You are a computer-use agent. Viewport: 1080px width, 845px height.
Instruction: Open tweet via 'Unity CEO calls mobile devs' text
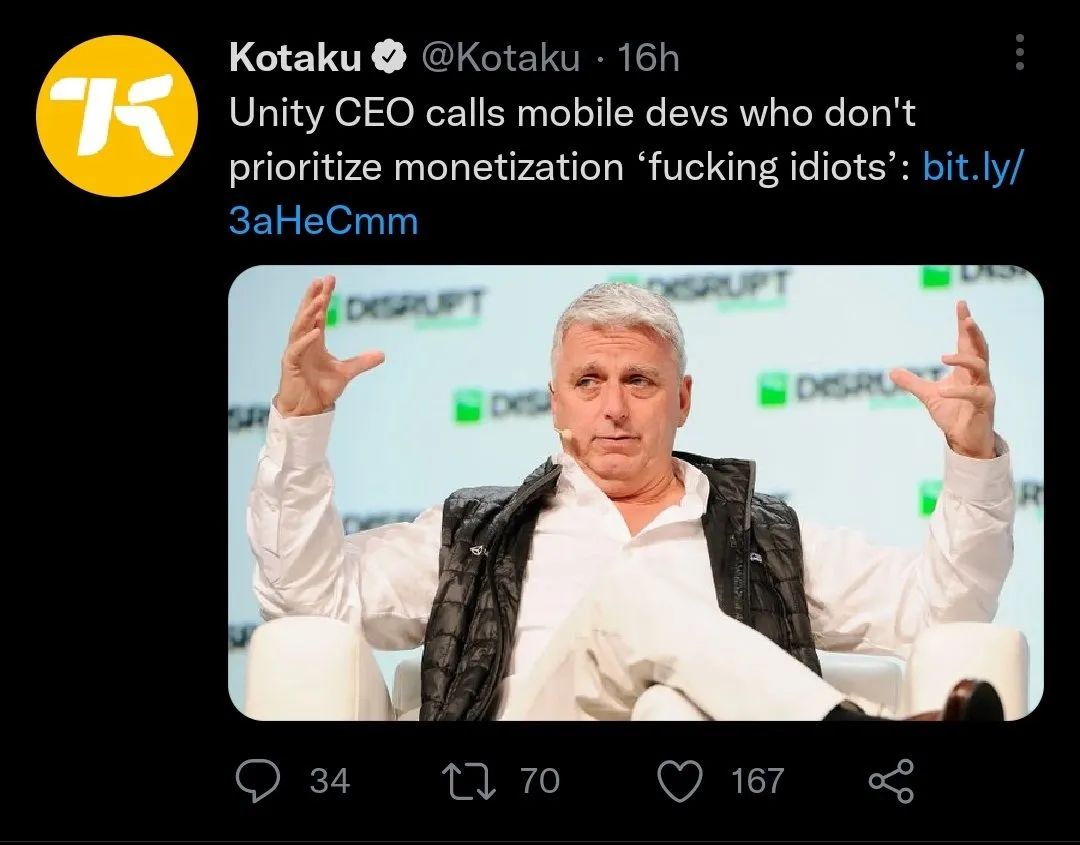(x=572, y=113)
